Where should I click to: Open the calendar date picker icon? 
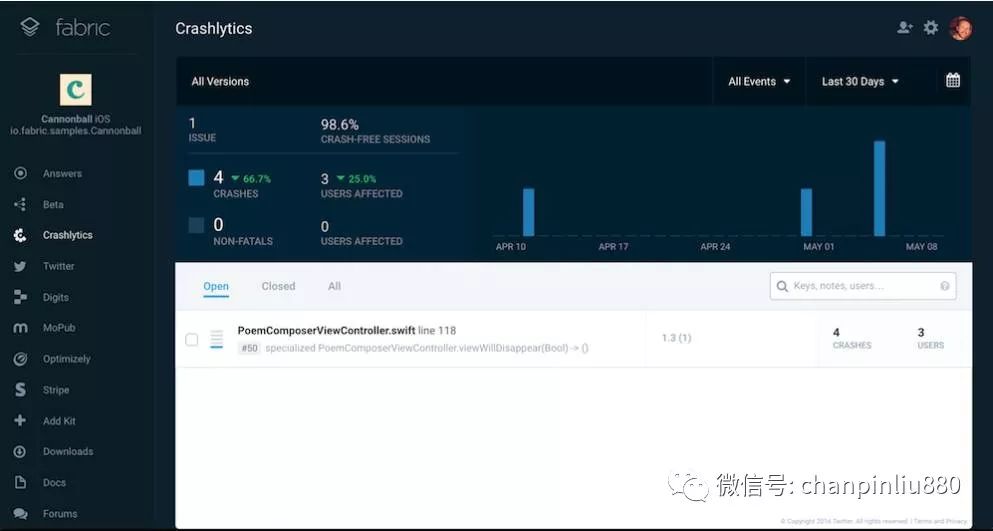coord(952,80)
